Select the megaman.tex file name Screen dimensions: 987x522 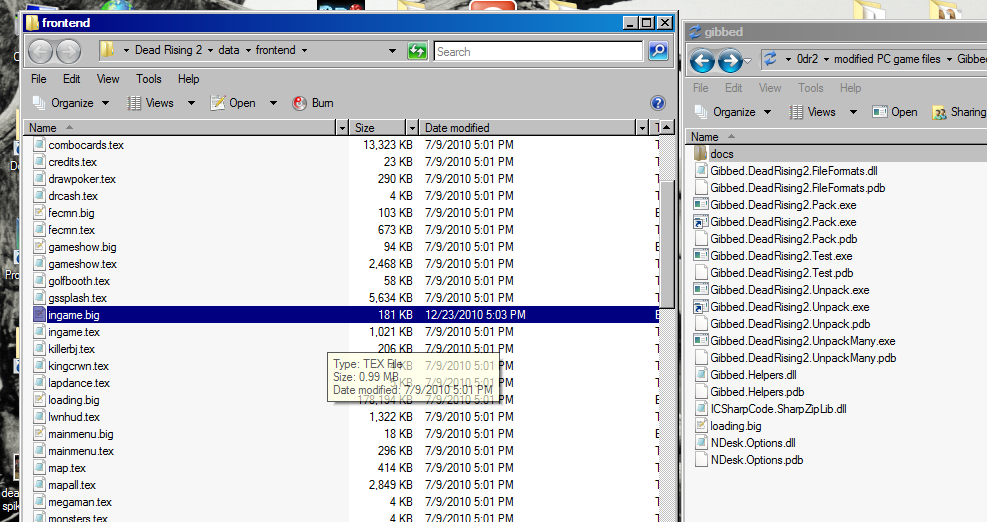coord(80,502)
